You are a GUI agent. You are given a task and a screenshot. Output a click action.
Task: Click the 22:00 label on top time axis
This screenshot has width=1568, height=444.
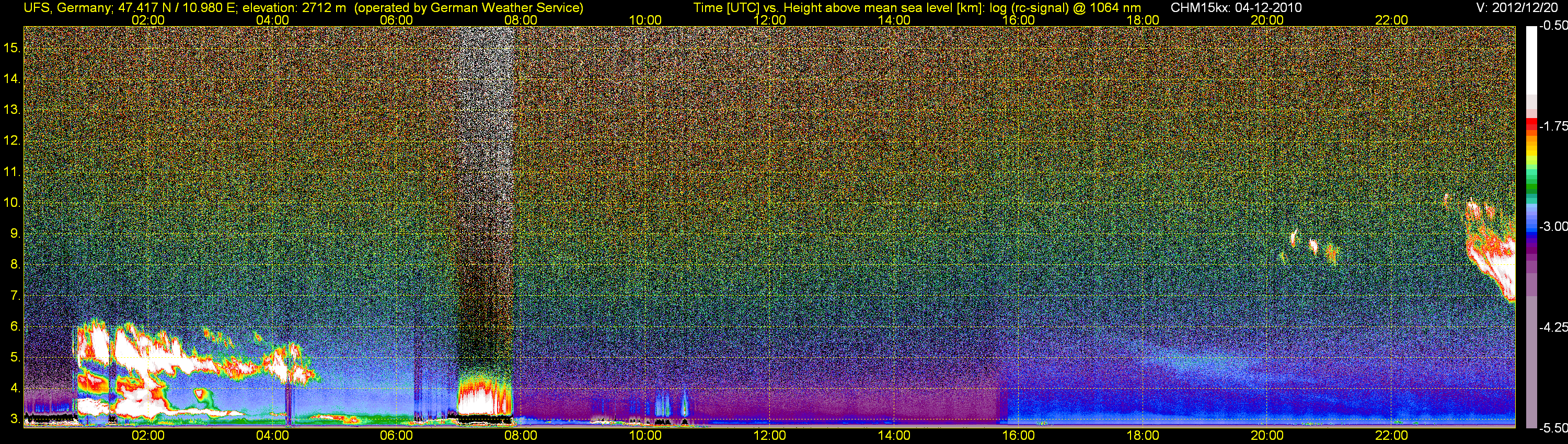[1391, 20]
